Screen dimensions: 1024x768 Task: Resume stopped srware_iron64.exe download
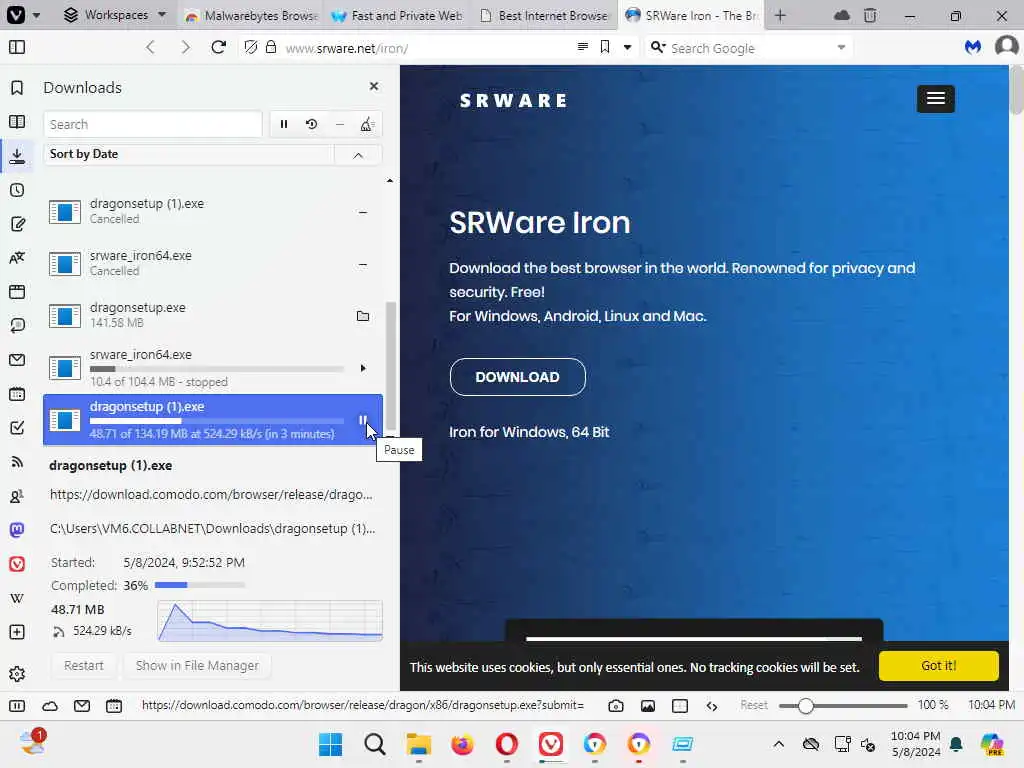pyautogui.click(x=363, y=368)
